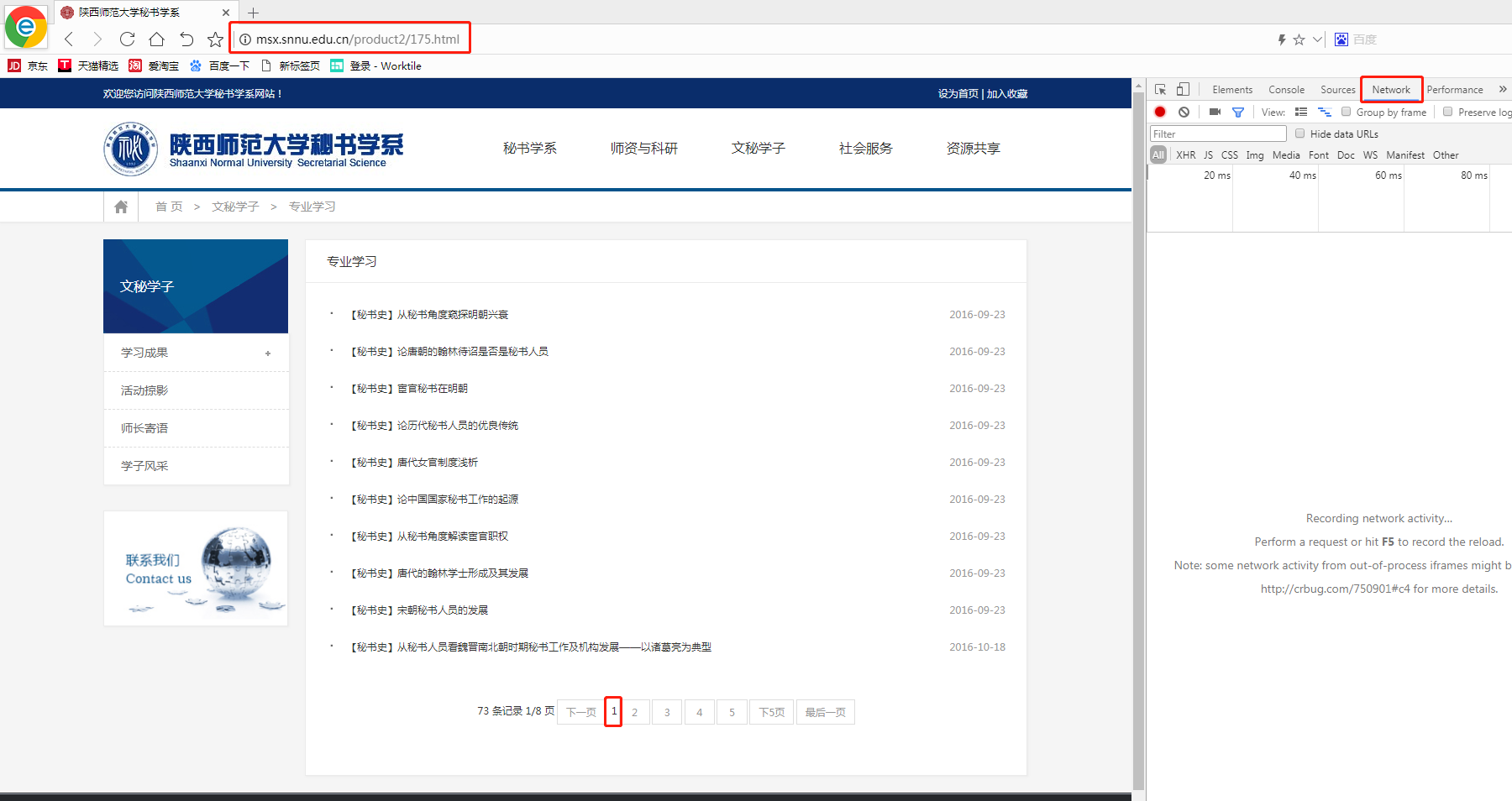
Task: Switch to the Console tab in DevTools
Action: [1286, 90]
